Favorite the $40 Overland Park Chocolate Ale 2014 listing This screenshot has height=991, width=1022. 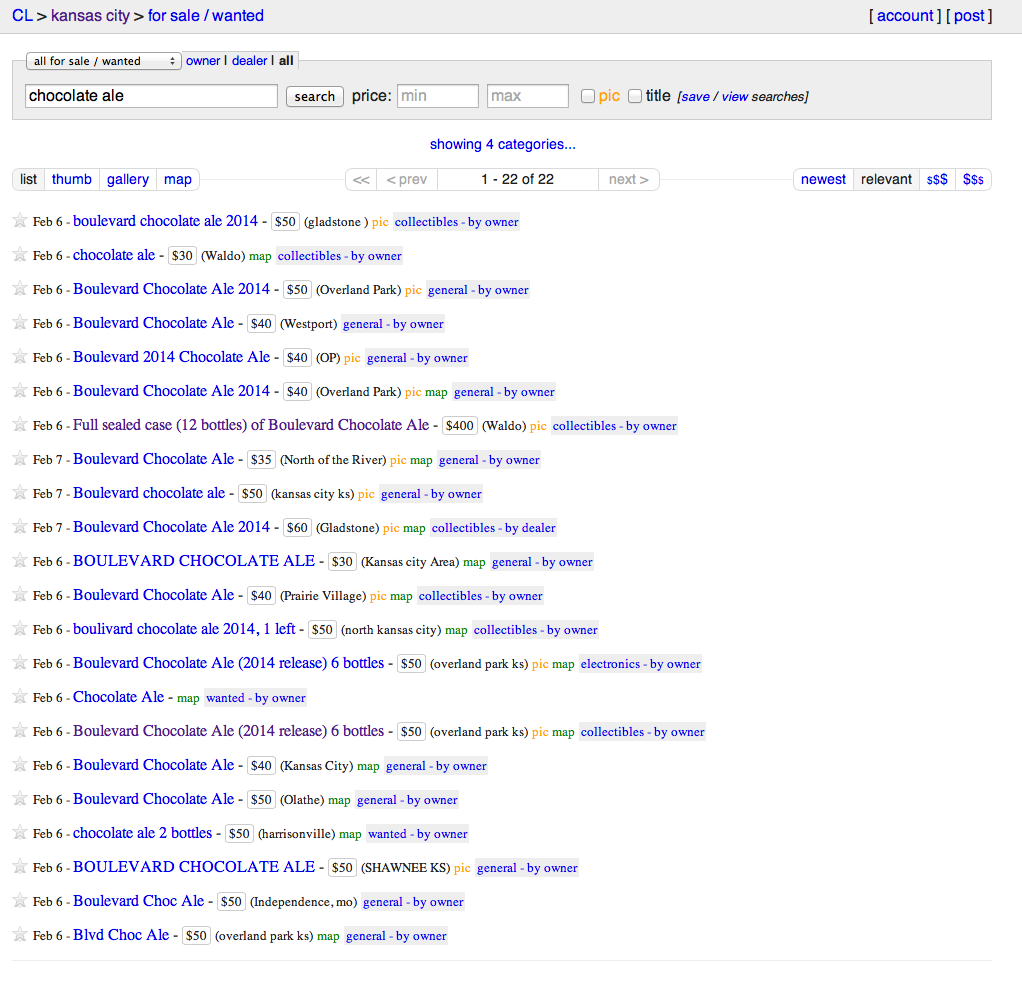click(x=20, y=391)
